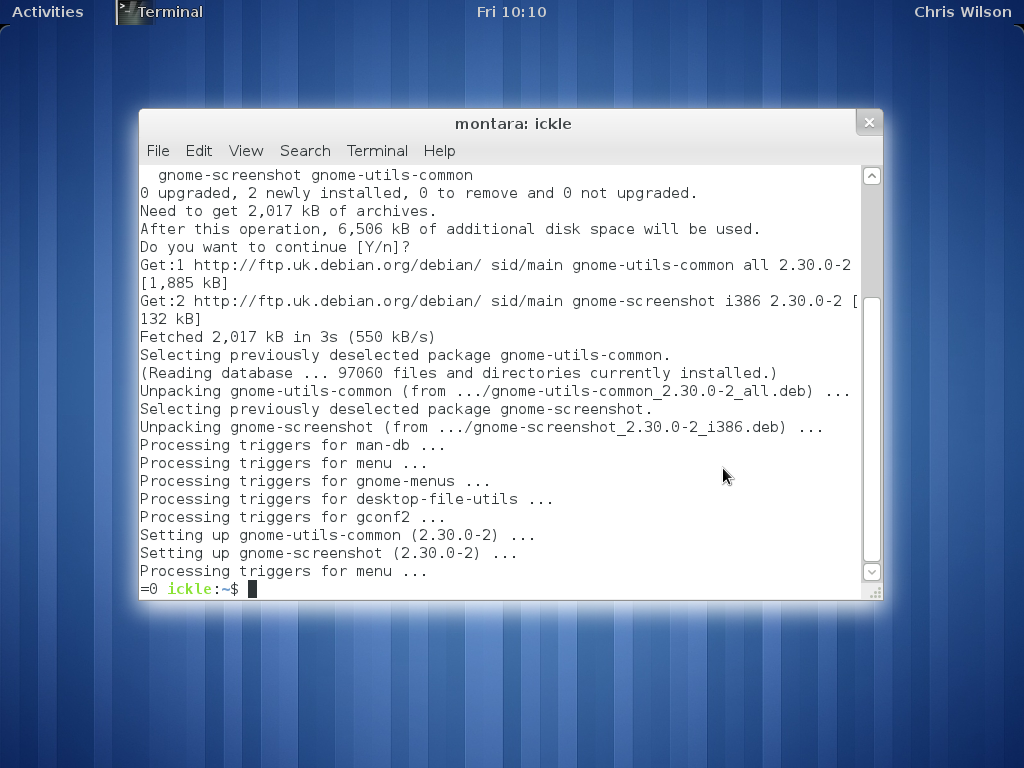
Task: Click the scrollbar trough above the thumb
Action: click(871, 240)
